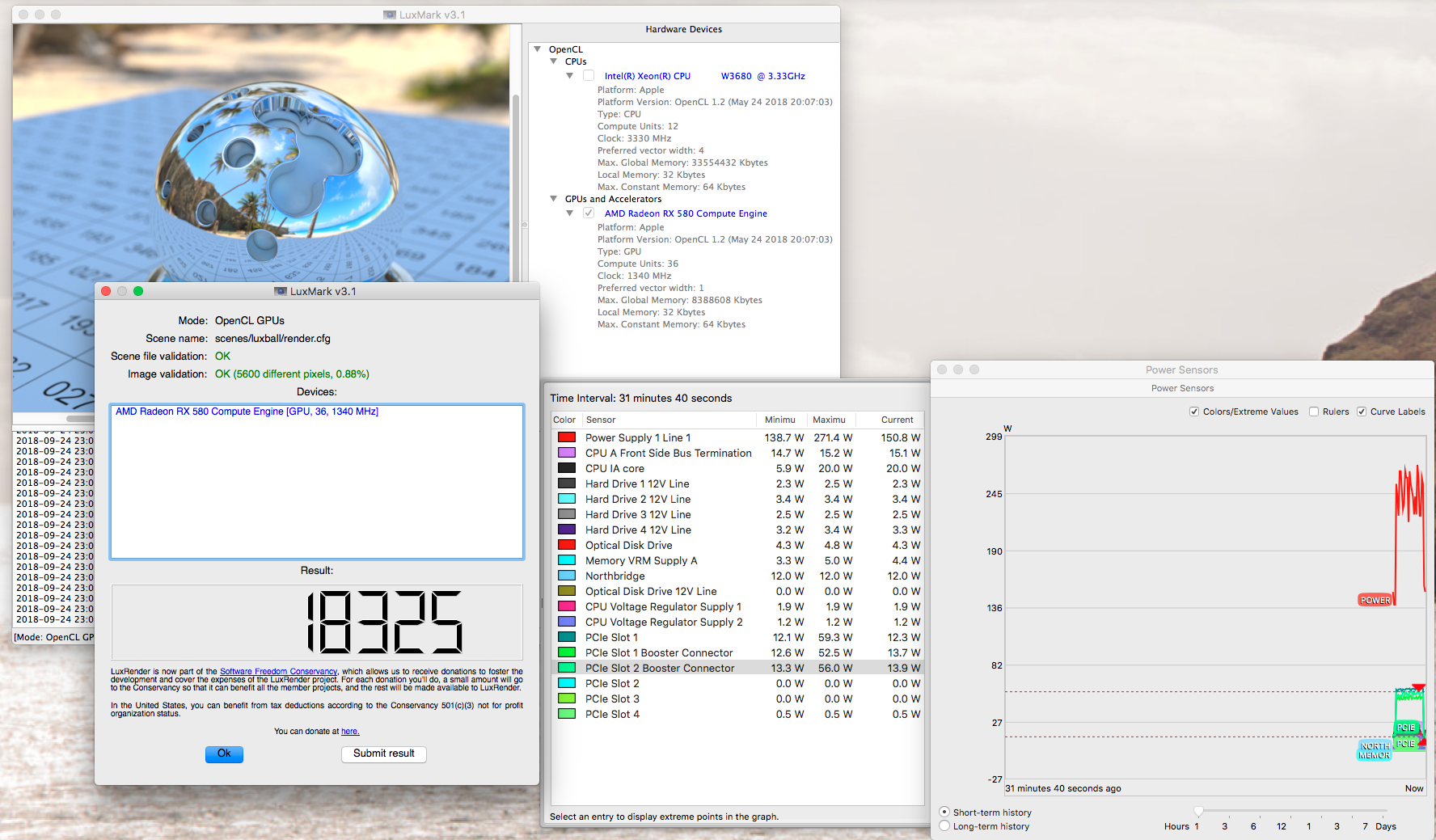This screenshot has height=840, width=1436.
Task: Click Northbridge color swatch
Action: point(567,576)
